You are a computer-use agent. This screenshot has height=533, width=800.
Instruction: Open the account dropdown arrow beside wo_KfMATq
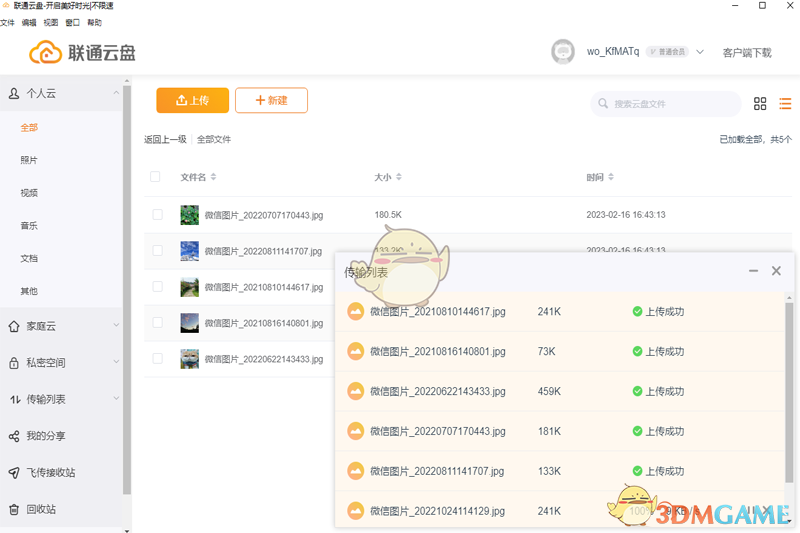coord(700,52)
